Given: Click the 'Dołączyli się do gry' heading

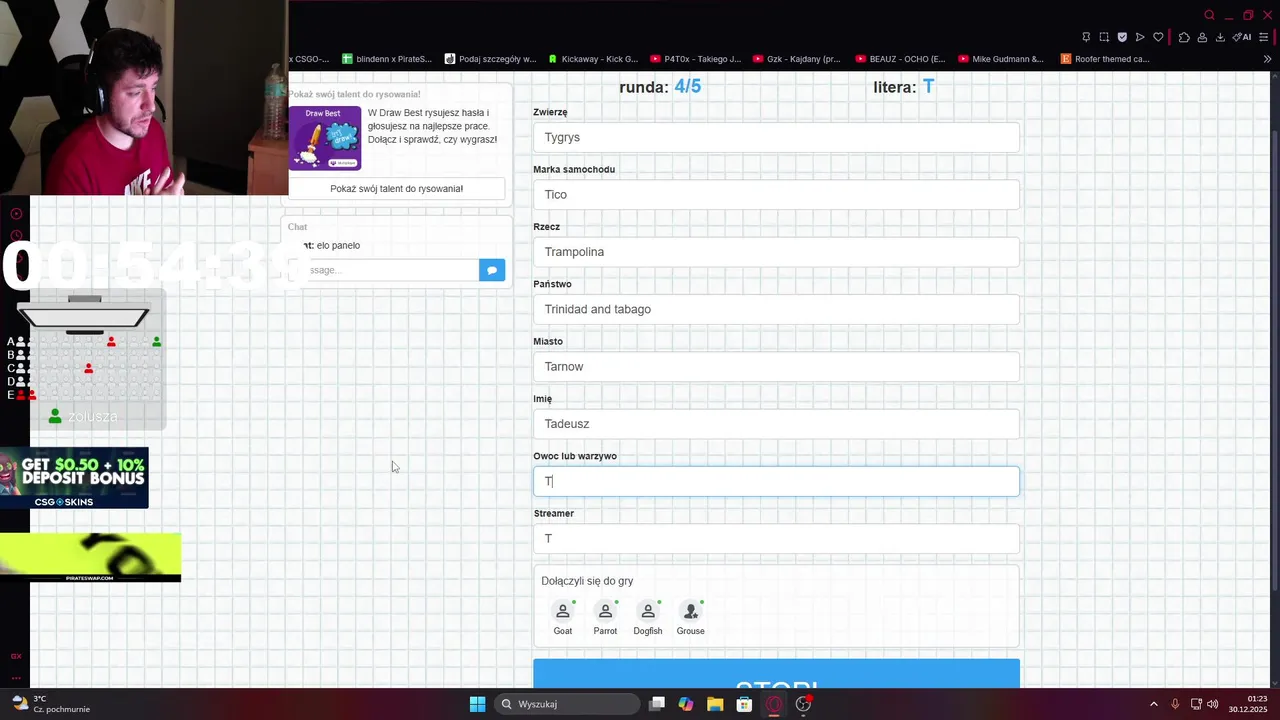Looking at the screenshot, I should 587,581.
